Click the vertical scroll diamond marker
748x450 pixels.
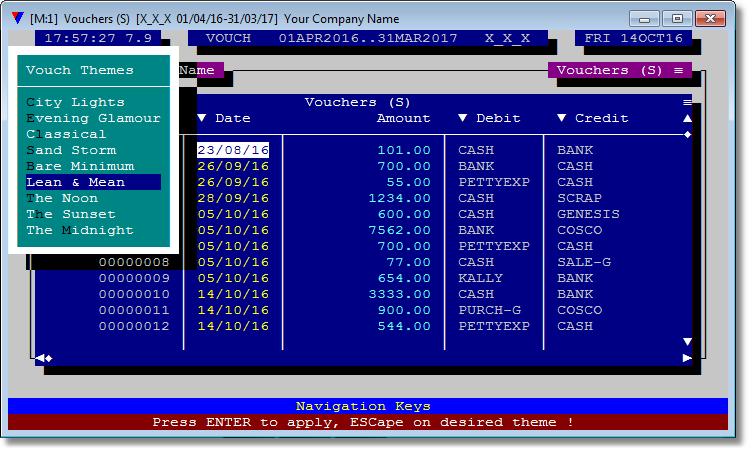click(x=687, y=135)
